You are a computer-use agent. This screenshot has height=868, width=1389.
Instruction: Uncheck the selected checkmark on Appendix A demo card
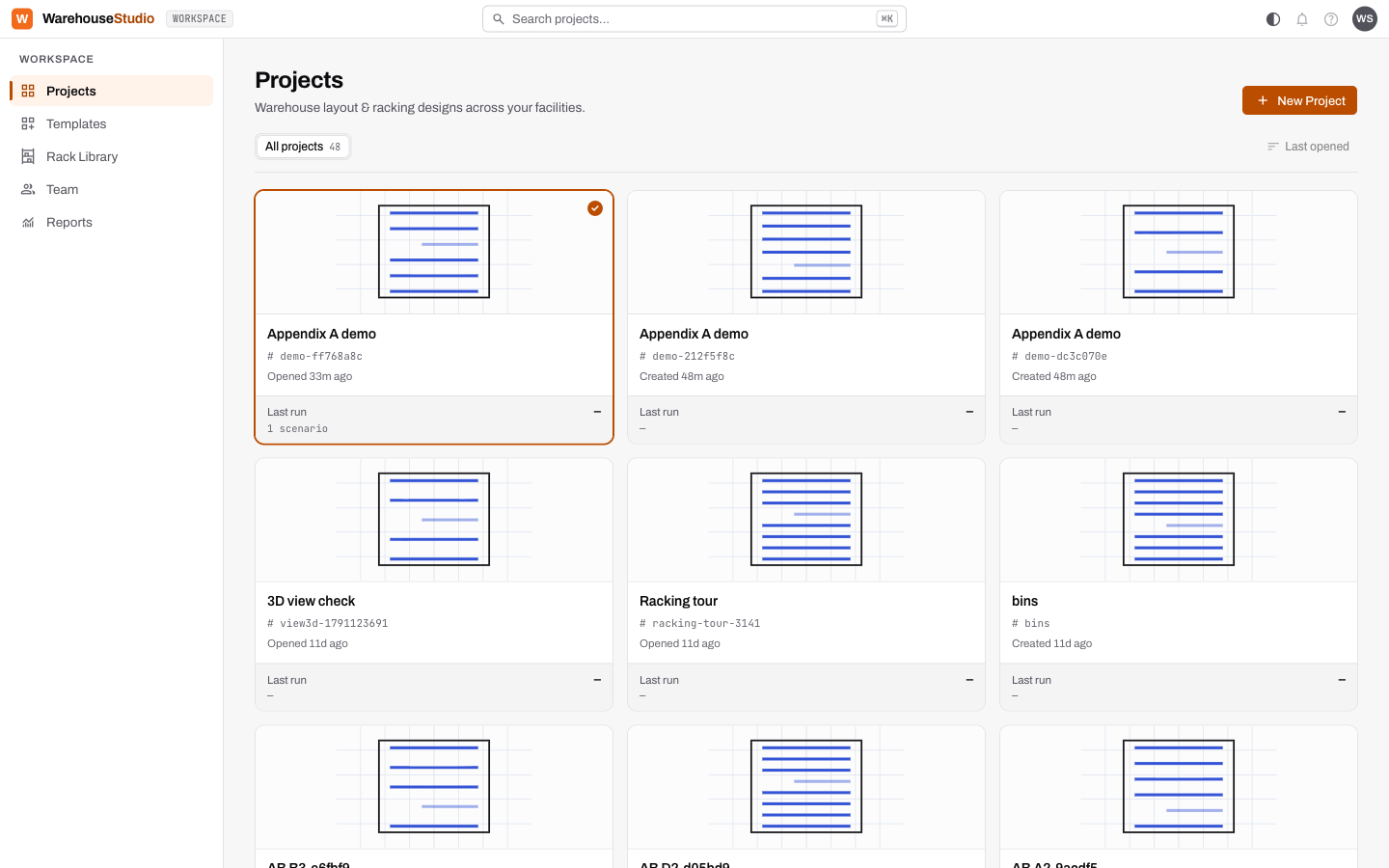pos(595,208)
